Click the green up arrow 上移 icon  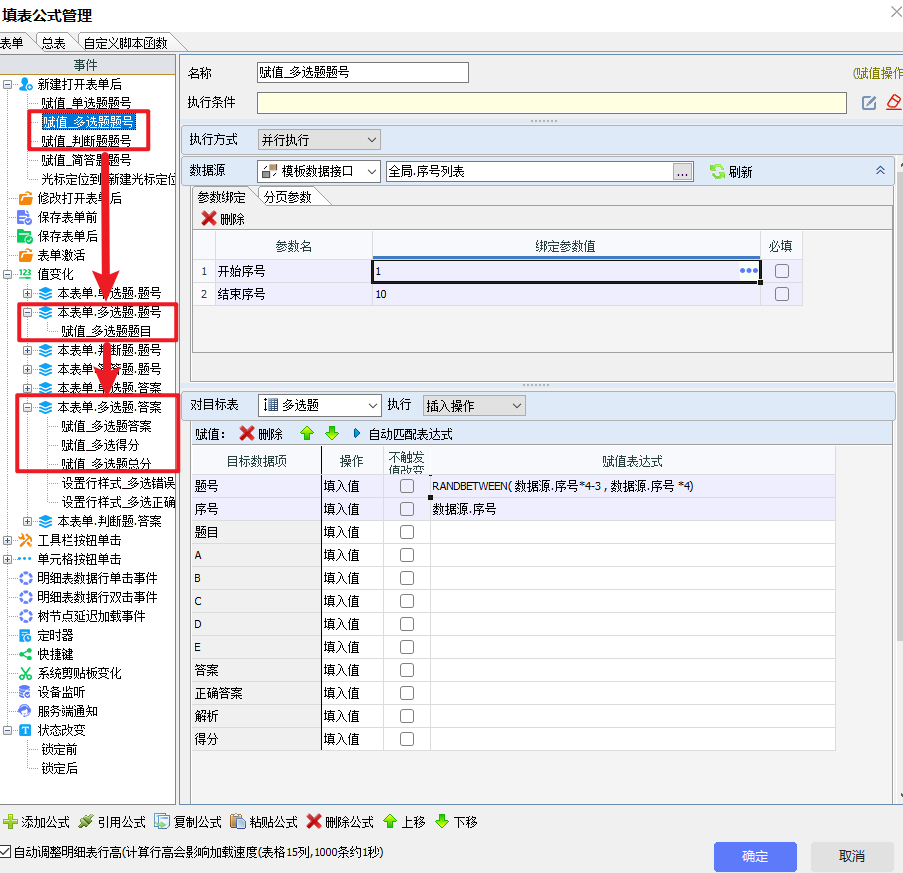click(390, 822)
